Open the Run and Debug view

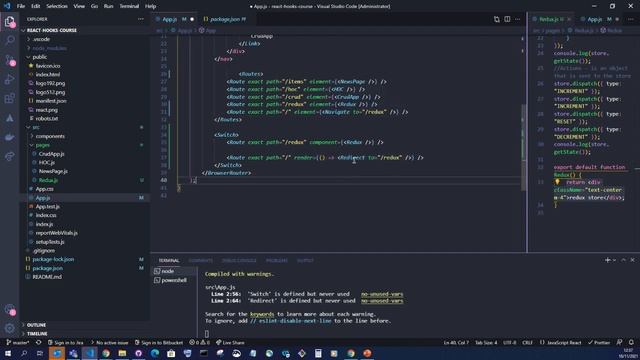9,79
